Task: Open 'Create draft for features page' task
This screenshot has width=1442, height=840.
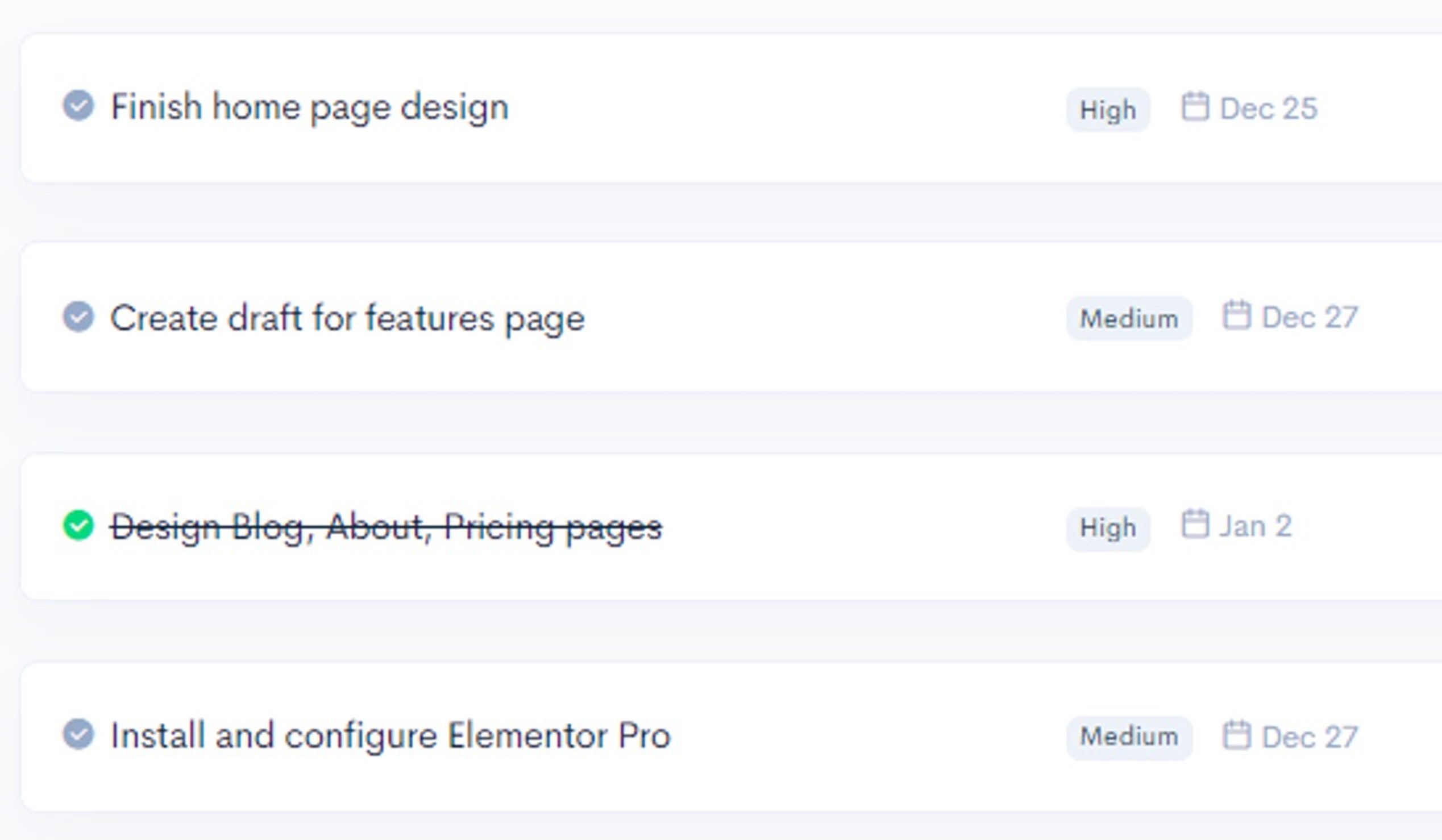Action: pyautogui.click(x=347, y=318)
